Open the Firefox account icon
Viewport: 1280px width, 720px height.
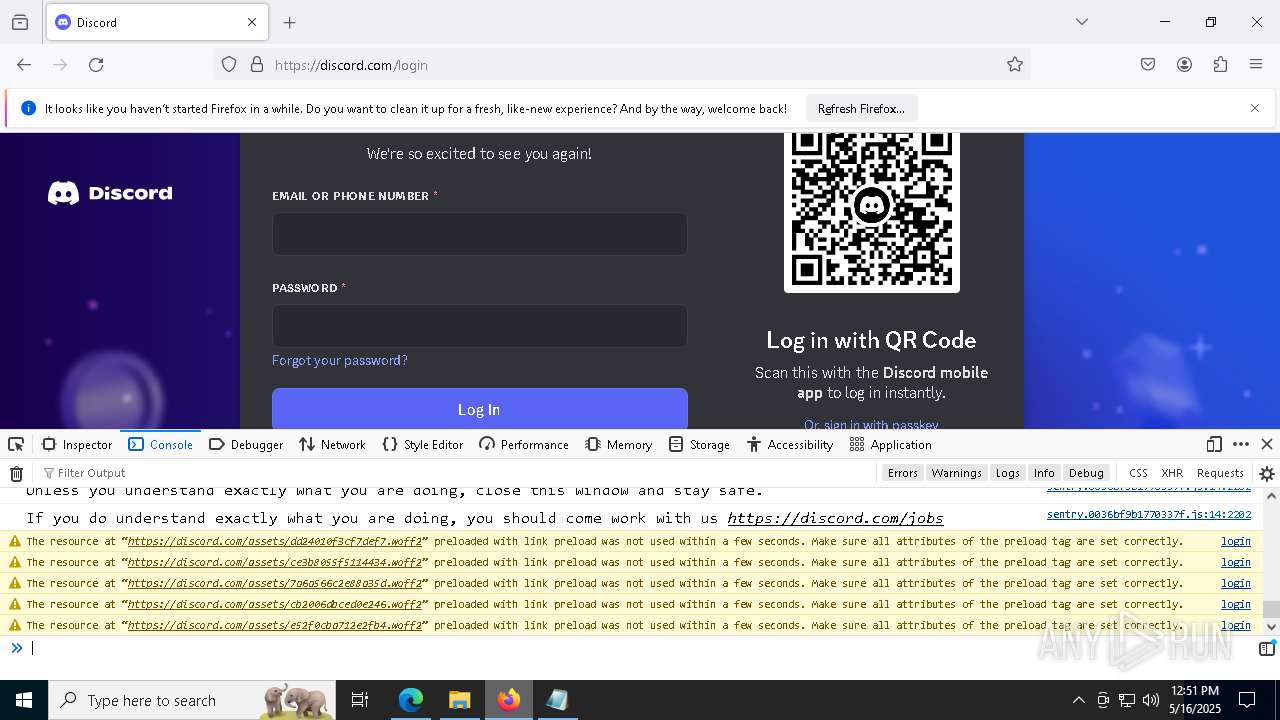point(1184,65)
